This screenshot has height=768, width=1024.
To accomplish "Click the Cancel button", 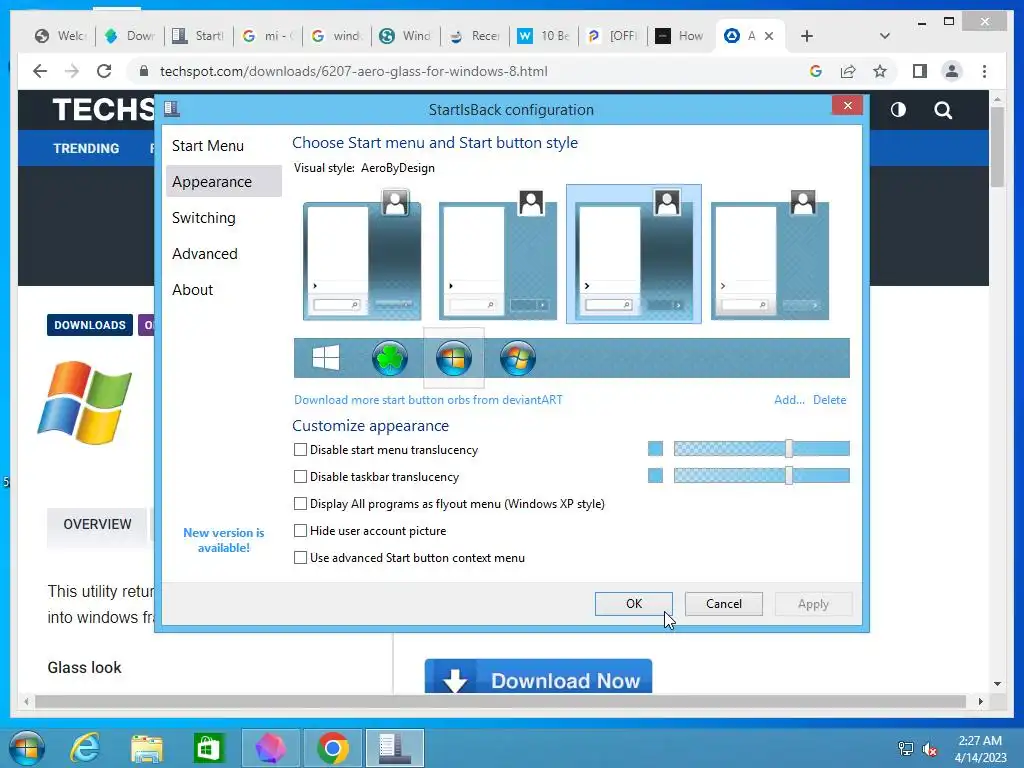I will [724, 603].
